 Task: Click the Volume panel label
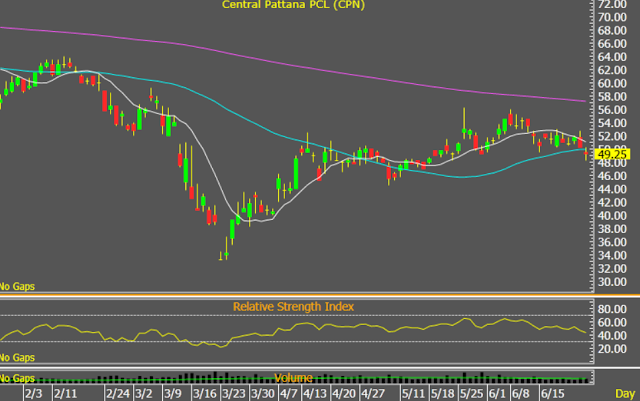(293, 378)
